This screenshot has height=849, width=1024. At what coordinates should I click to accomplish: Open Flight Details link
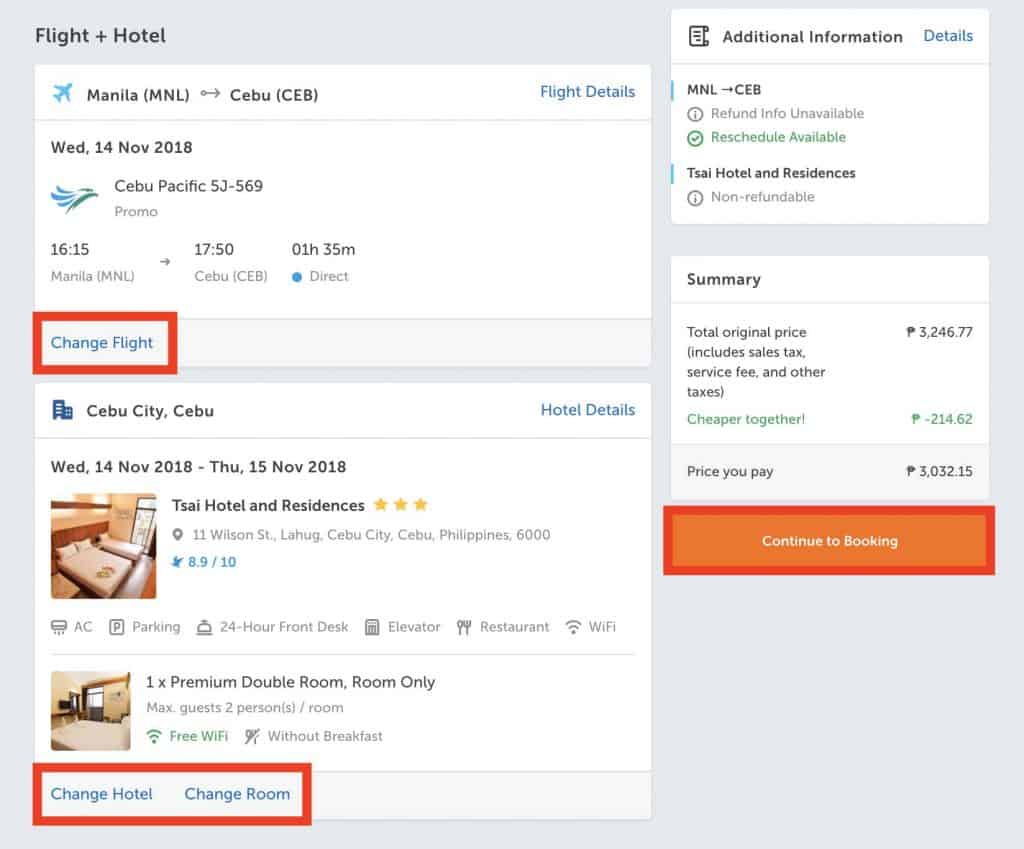[587, 92]
